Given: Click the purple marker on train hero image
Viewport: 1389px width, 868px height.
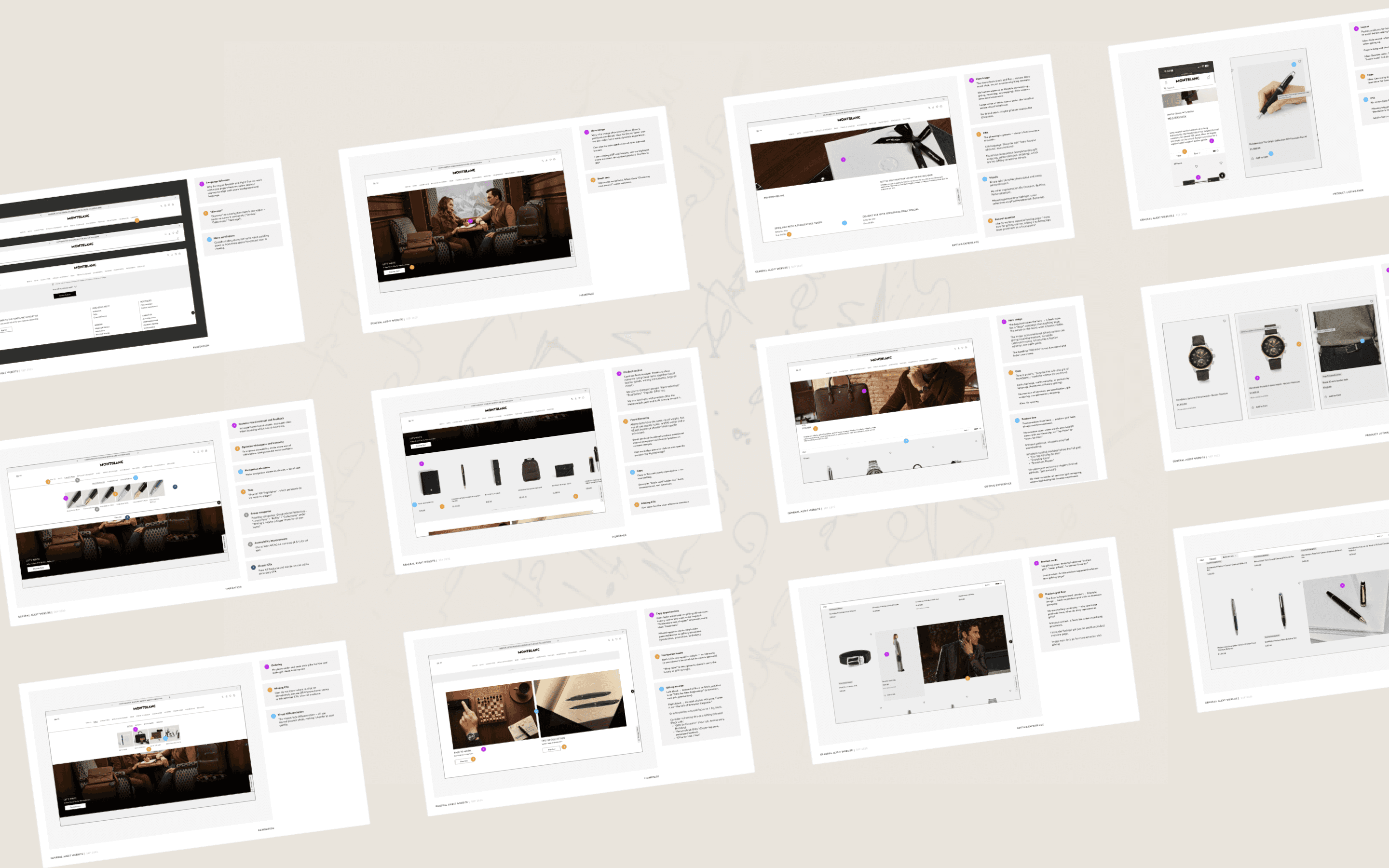Looking at the screenshot, I should 470,220.
